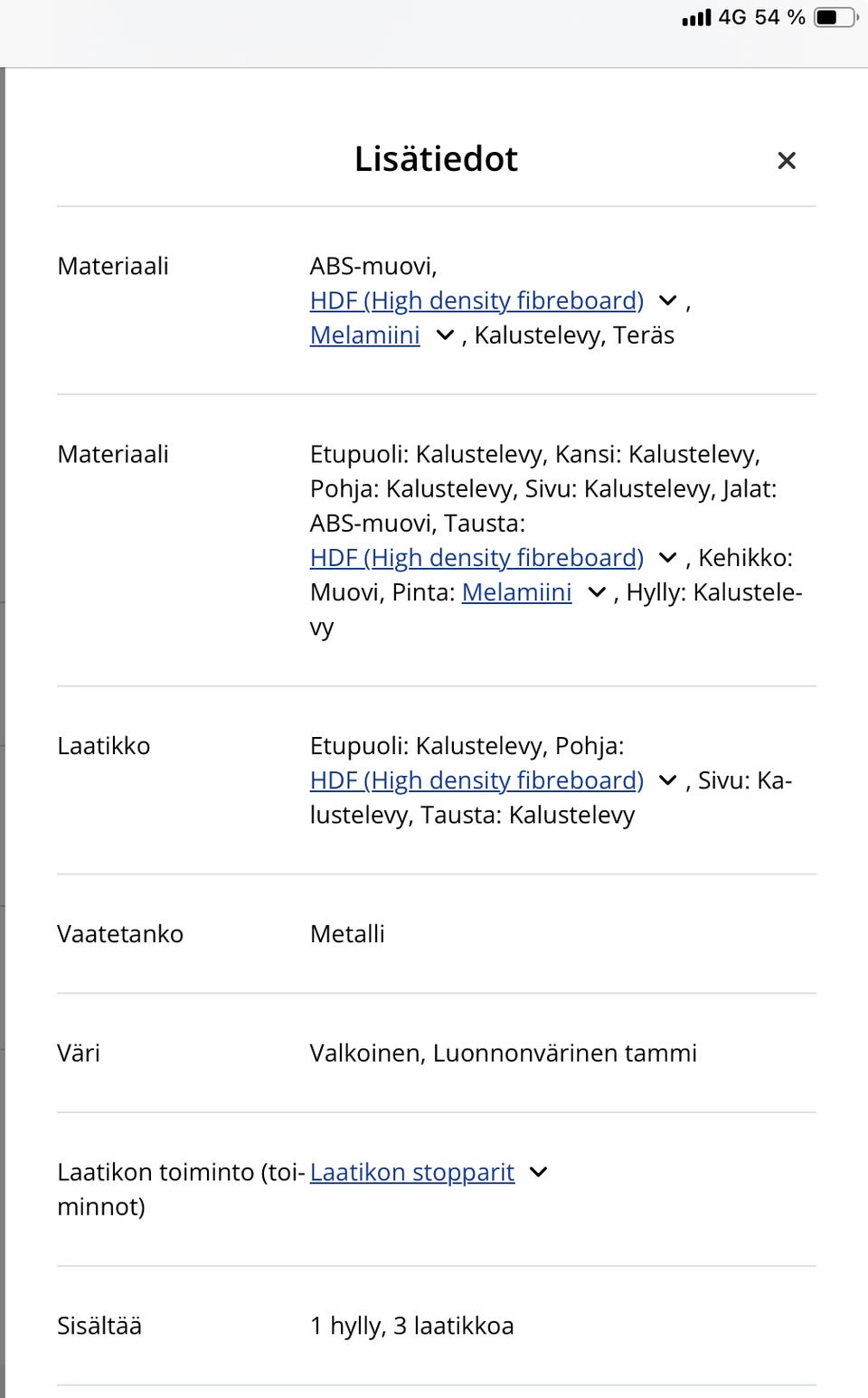The width and height of the screenshot is (868, 1398).
Task: Tap the cellular signal bars indicator
Action: (x=694, y=16)
